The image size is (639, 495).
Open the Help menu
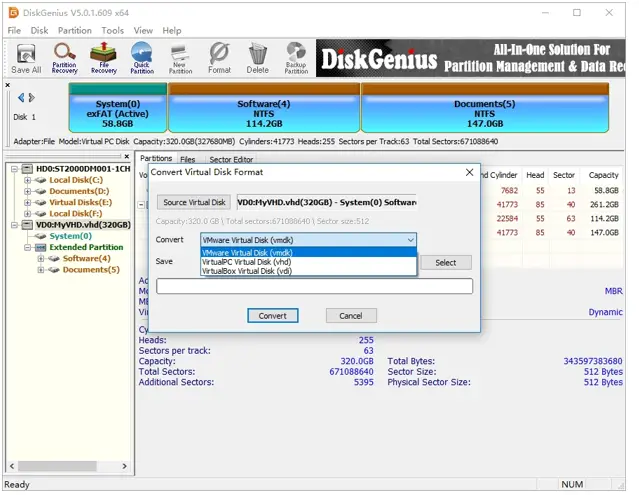[172, 31]
